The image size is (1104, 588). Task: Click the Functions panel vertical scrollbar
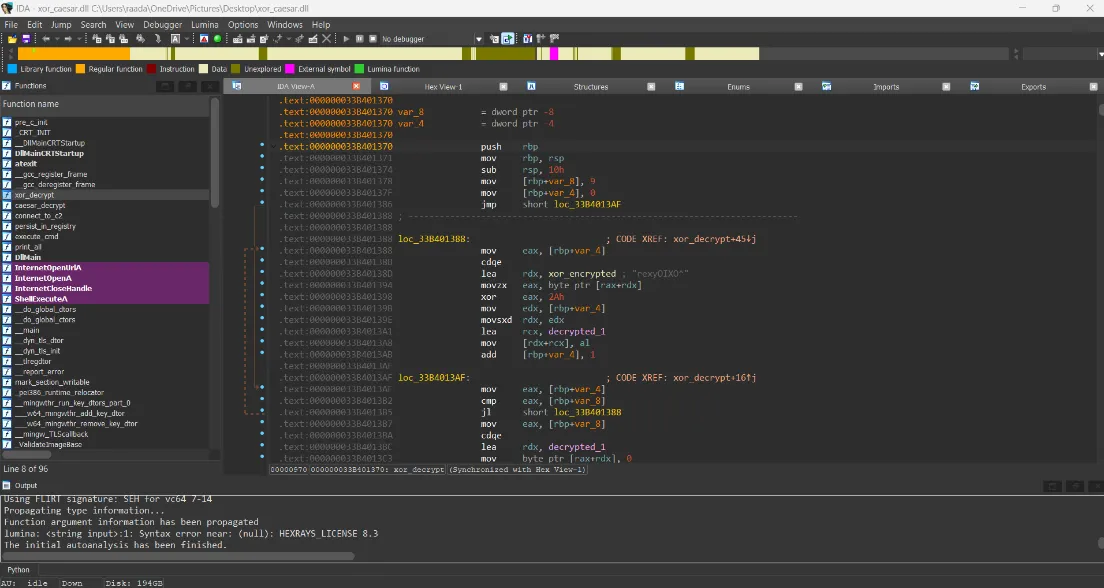point(215,153)
